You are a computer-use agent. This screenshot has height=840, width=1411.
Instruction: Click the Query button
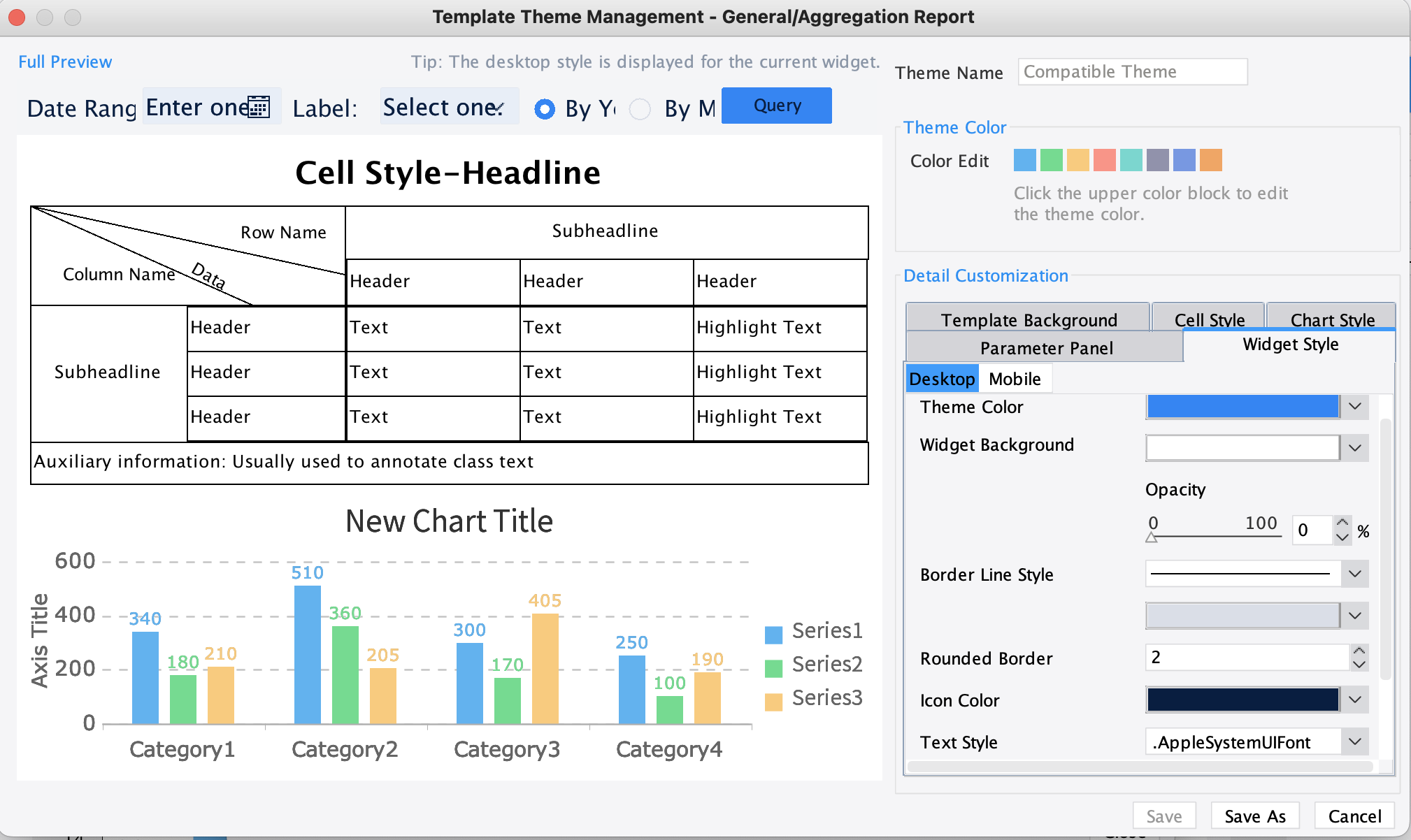(776, 106)
